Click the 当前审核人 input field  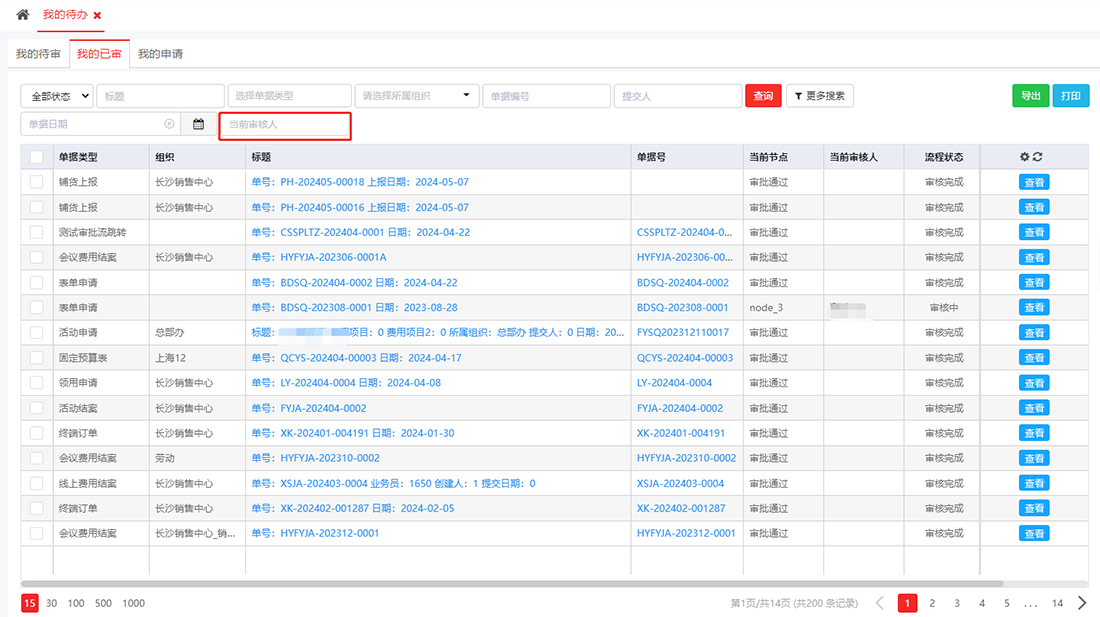pos(285,125)
